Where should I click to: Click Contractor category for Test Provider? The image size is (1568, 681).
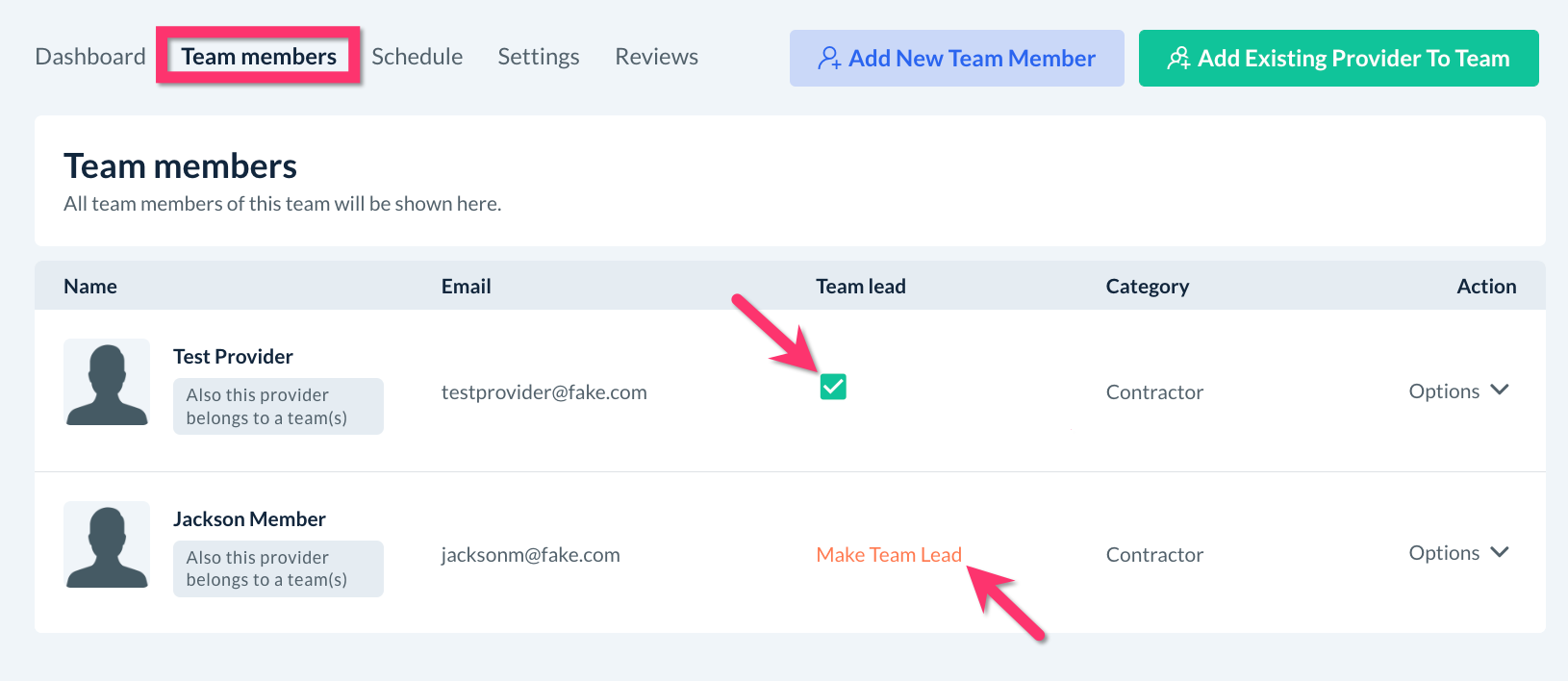tap(1154, 392)
